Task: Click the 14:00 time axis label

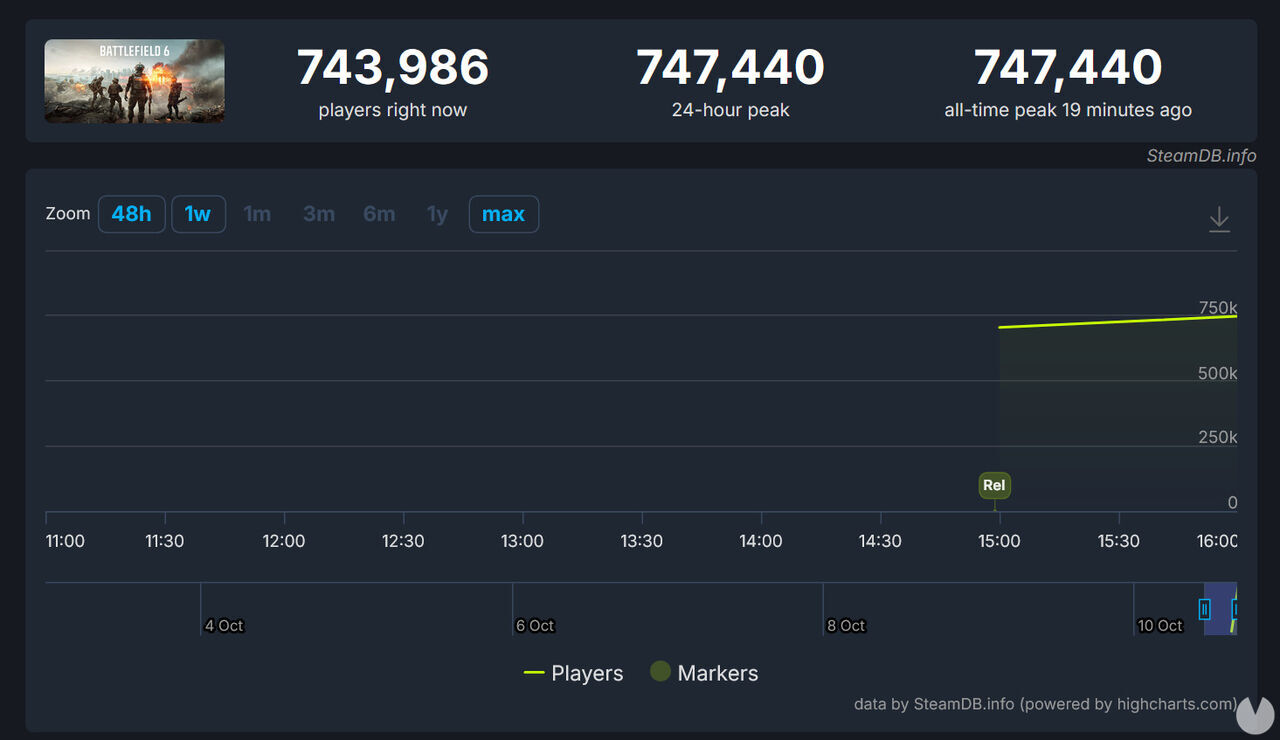Action: 761,541
